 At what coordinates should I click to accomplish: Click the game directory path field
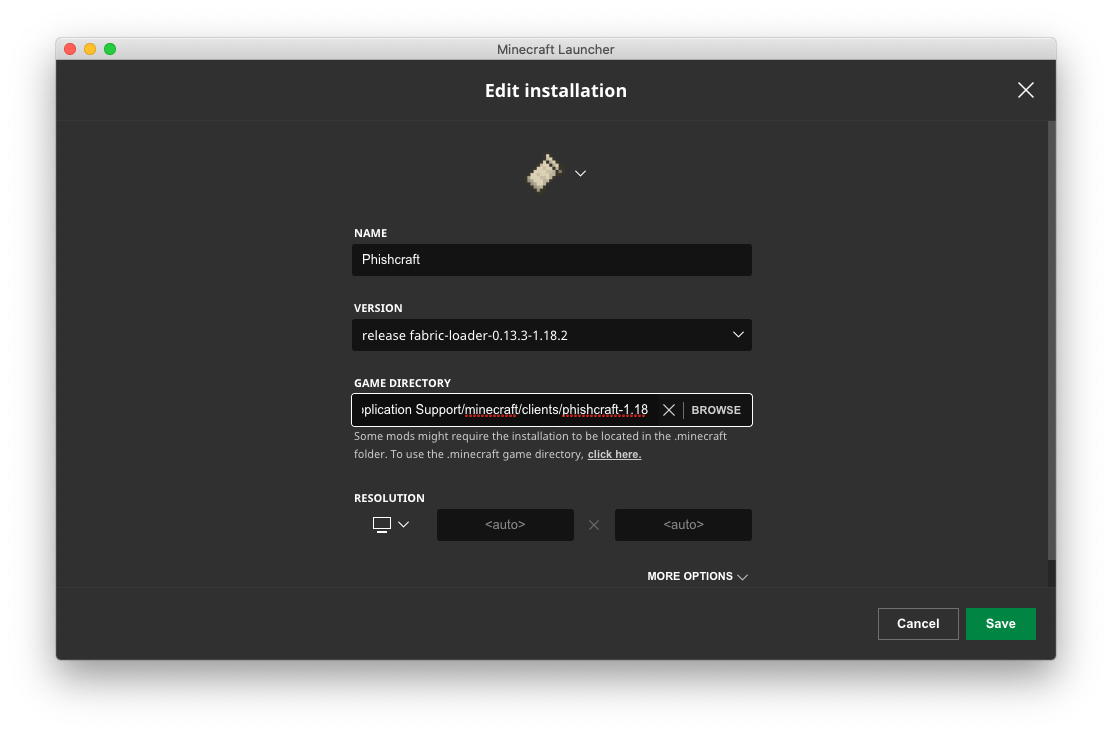(500, 409)
